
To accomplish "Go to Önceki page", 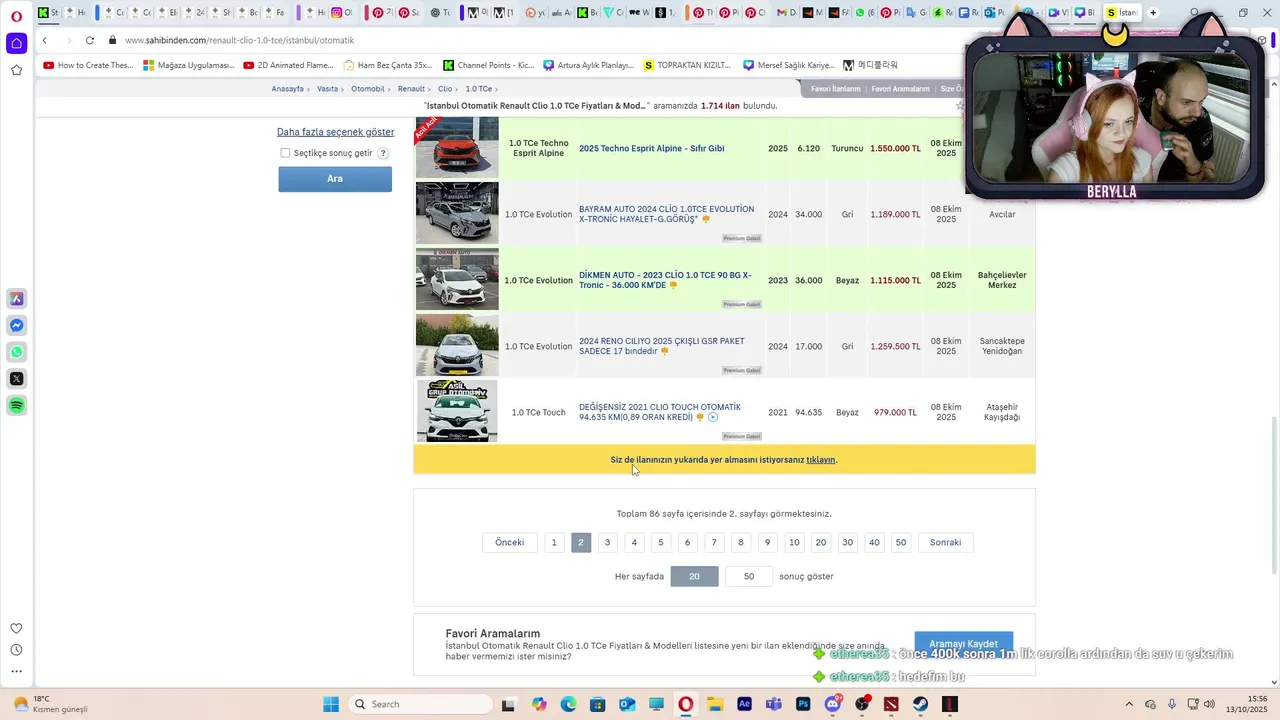I will coord(509,542).
